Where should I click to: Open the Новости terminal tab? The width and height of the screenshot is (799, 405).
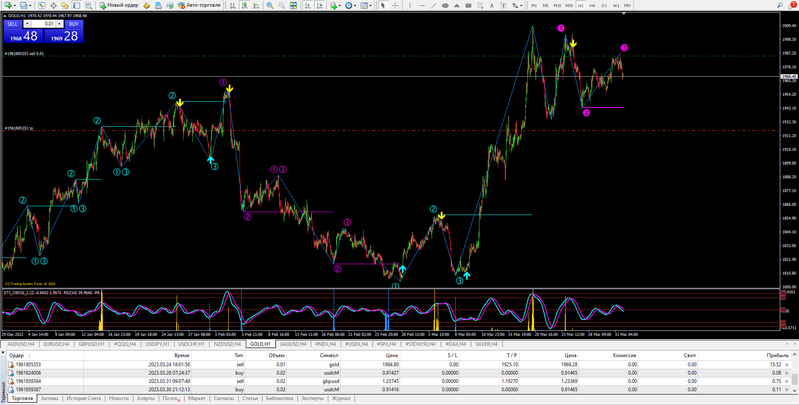119,398
